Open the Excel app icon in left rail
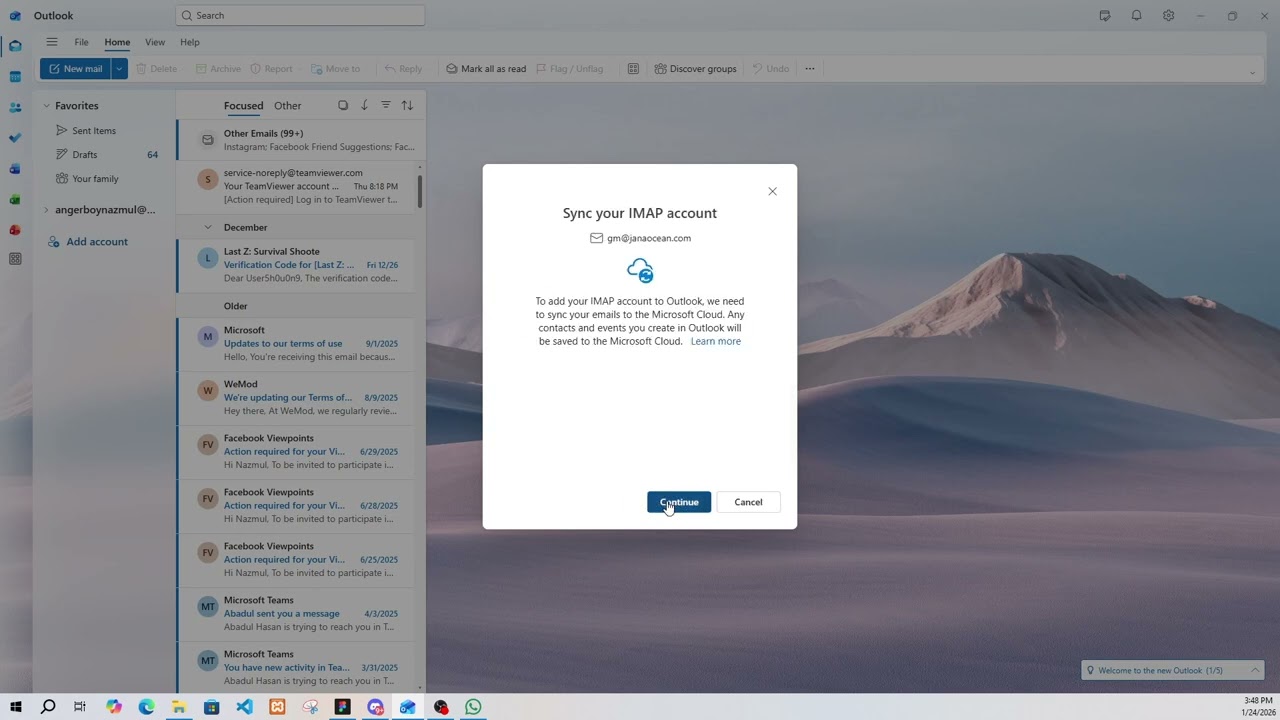1280x720 pixels. pos(15,199)
